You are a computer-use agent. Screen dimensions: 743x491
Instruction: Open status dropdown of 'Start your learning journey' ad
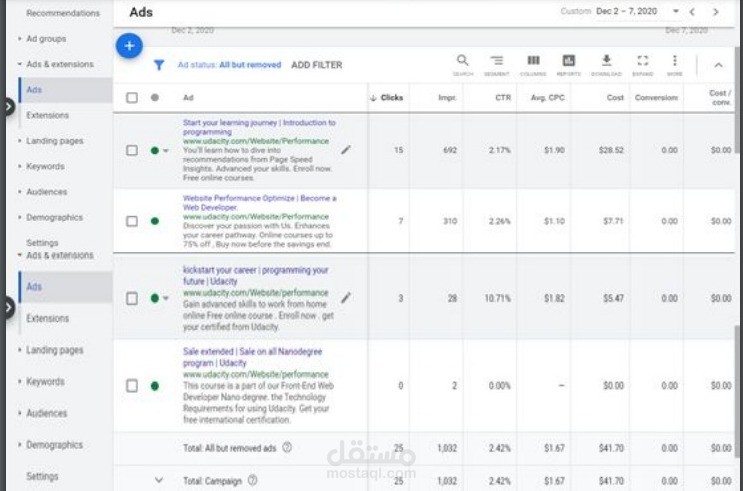(x=166, y=151)
